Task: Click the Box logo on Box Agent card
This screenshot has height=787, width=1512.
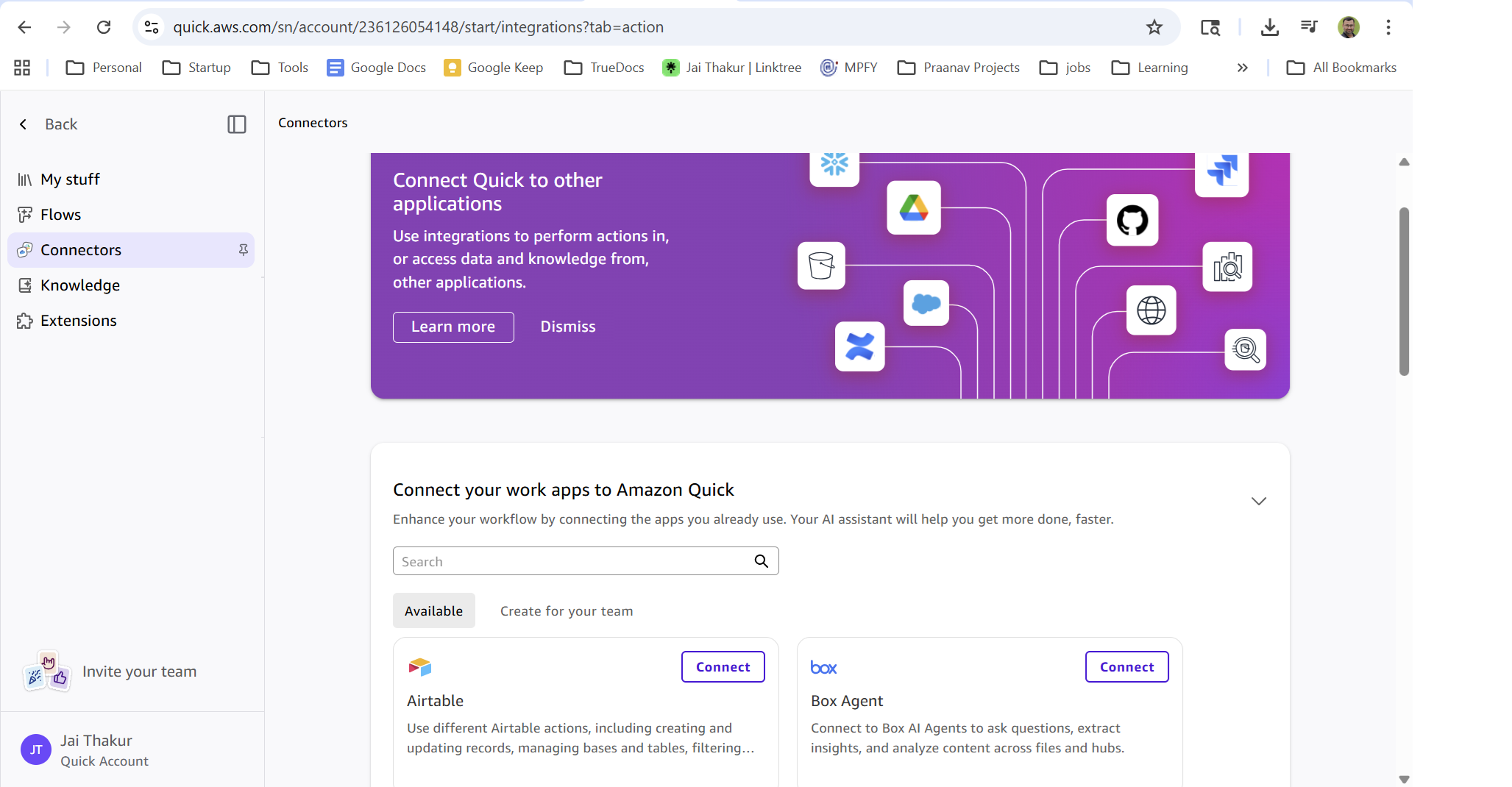Action: tap(823, 666)
